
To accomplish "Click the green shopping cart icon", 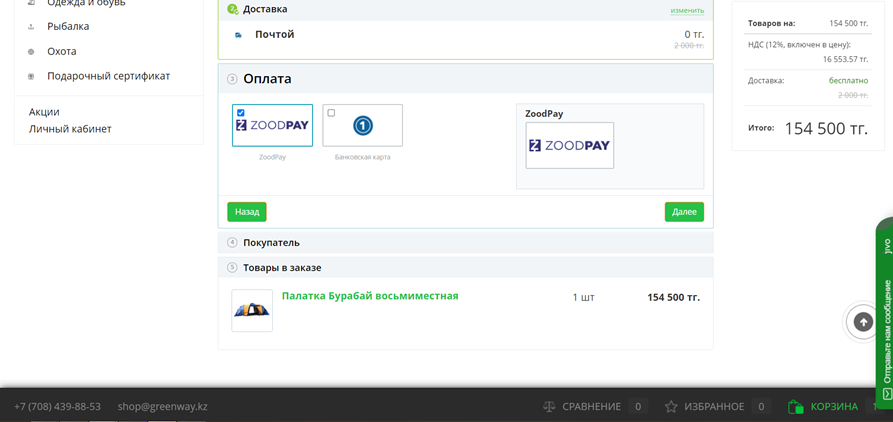I will tap(796, 407).
